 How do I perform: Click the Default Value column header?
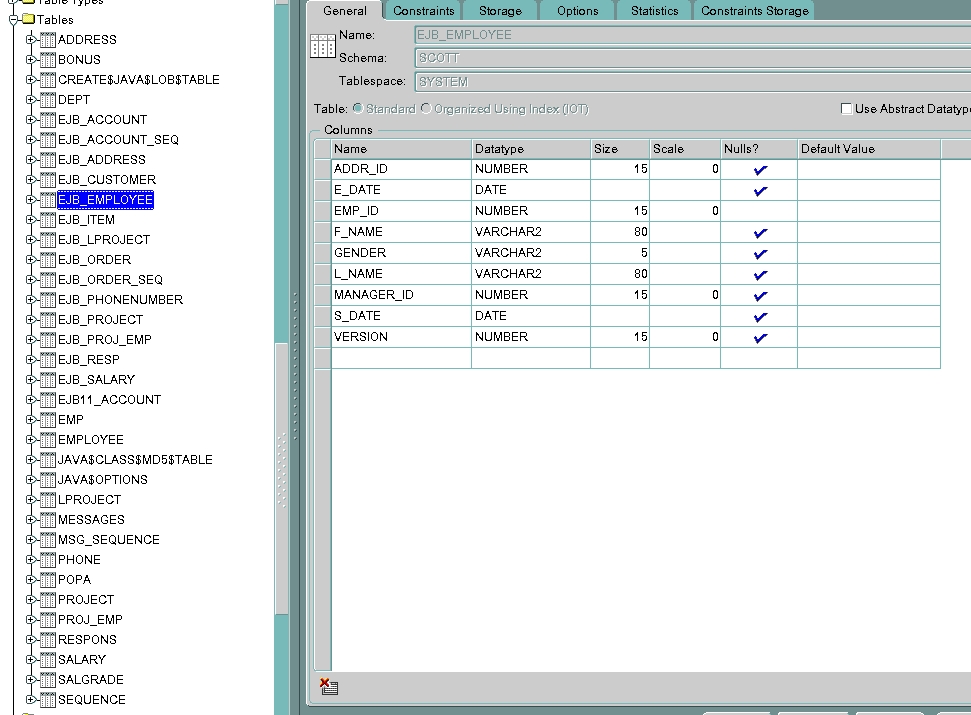pyautogui.click(x=869, y=149)
